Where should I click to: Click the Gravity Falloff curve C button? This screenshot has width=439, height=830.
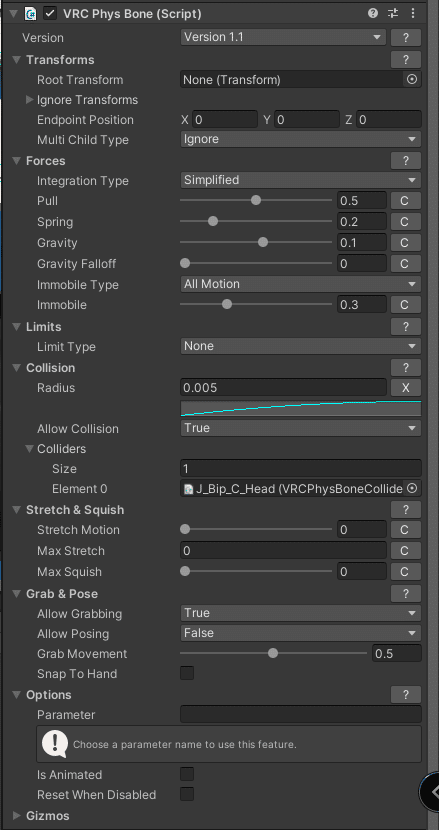tap(406, 263)
